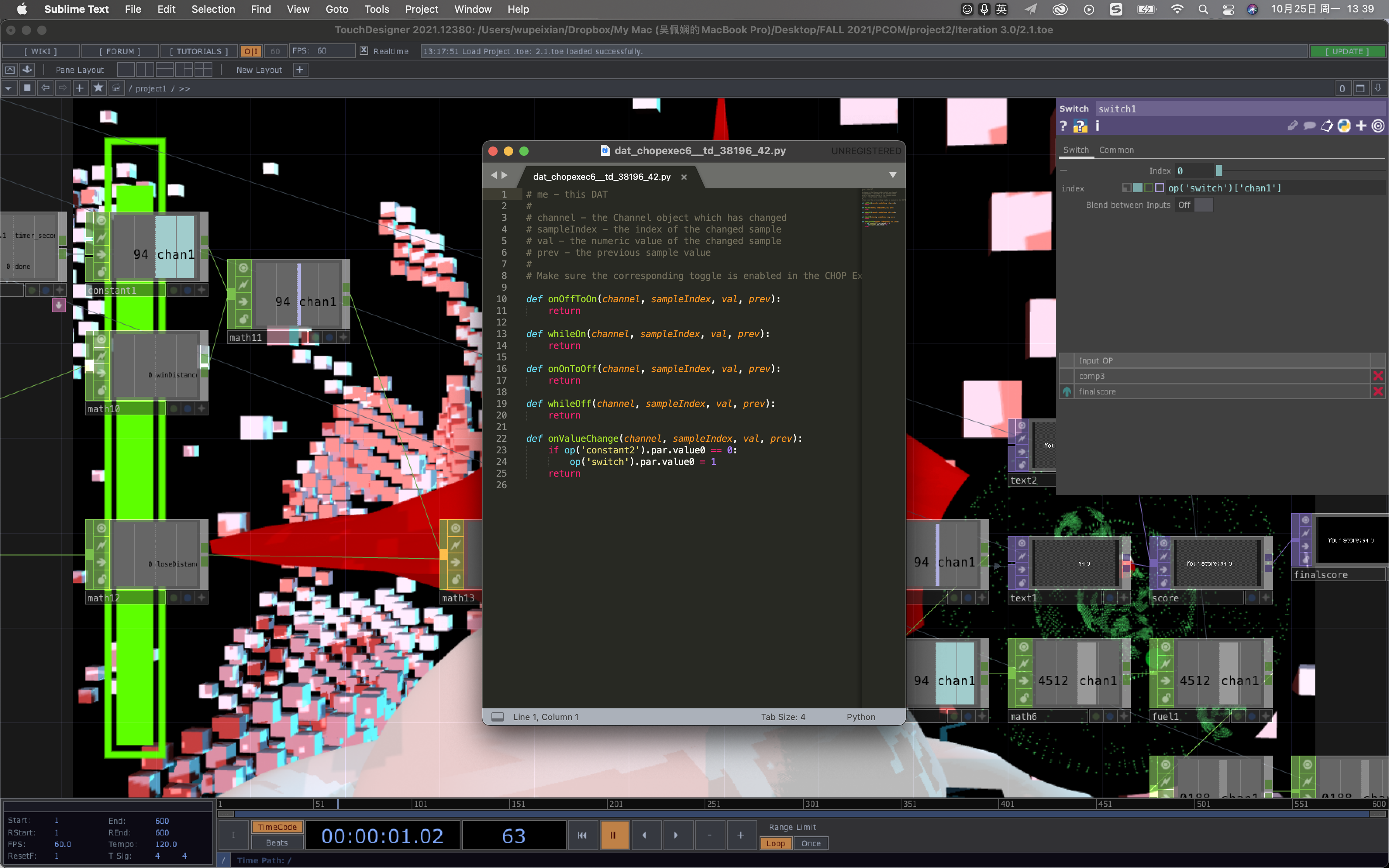This screenshot has width=1389, height=868.
Task: Switch the index parameter to expression mode
Action: 1137,188
